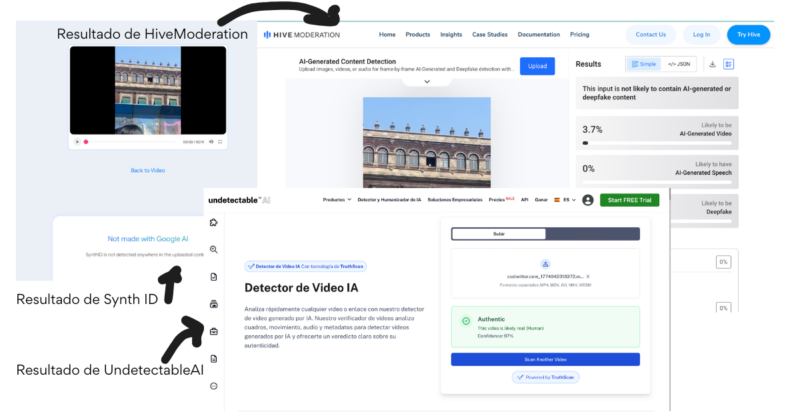Click the Try Hive button

coord(748,35)
